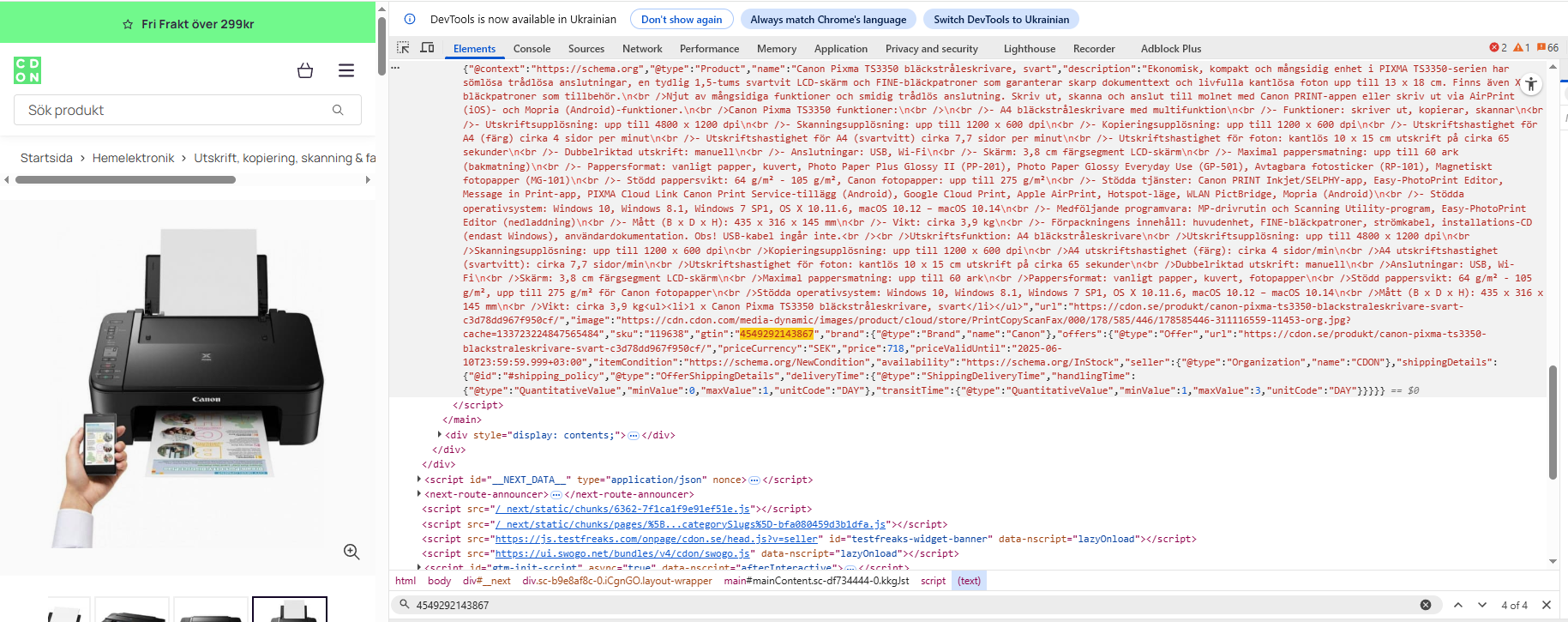1568x622 pixels.
Task: Click the main printer product image
Action: [x=188, y=386]
